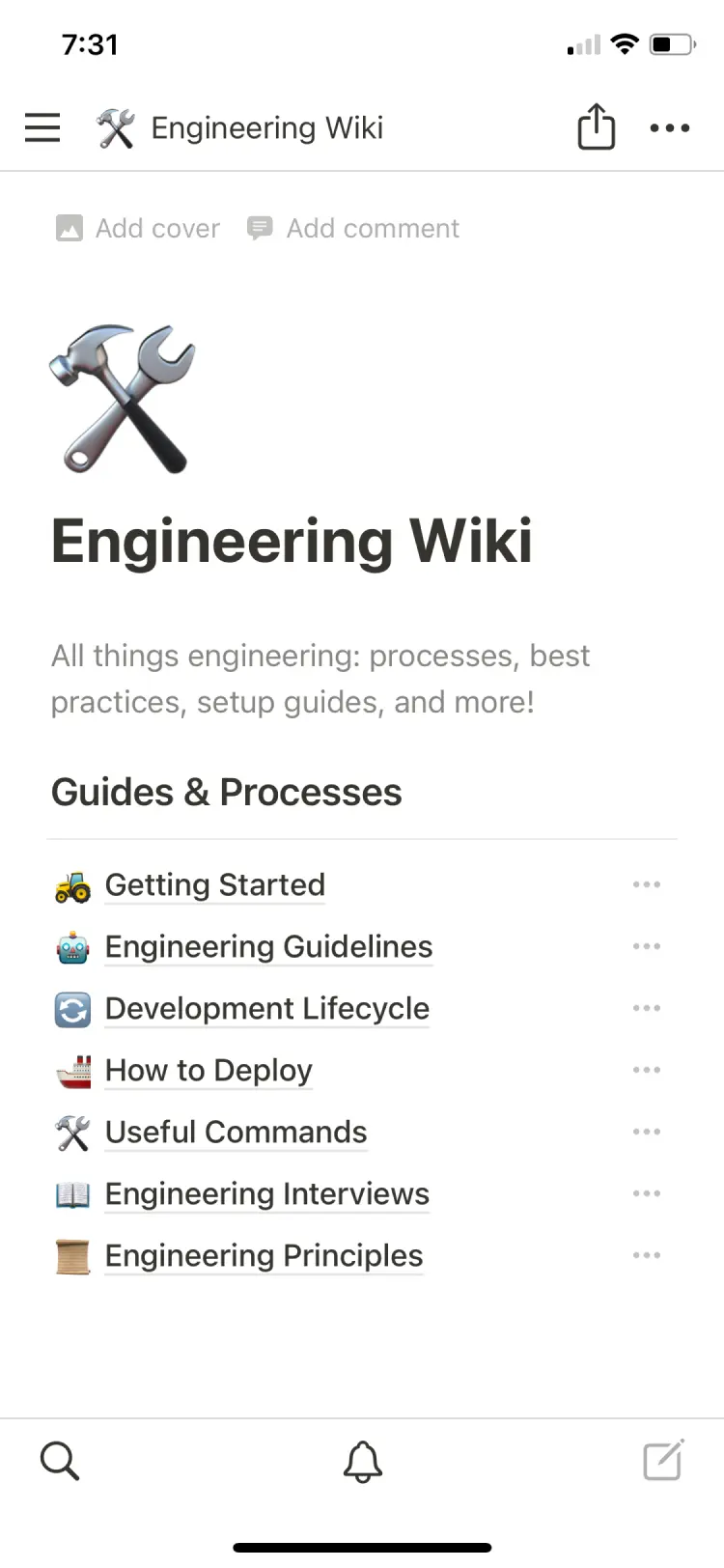This screenshot has height=1568, width=724.
Task: Open the Engineering Guidelines page
Action: (x=267, y=946)
